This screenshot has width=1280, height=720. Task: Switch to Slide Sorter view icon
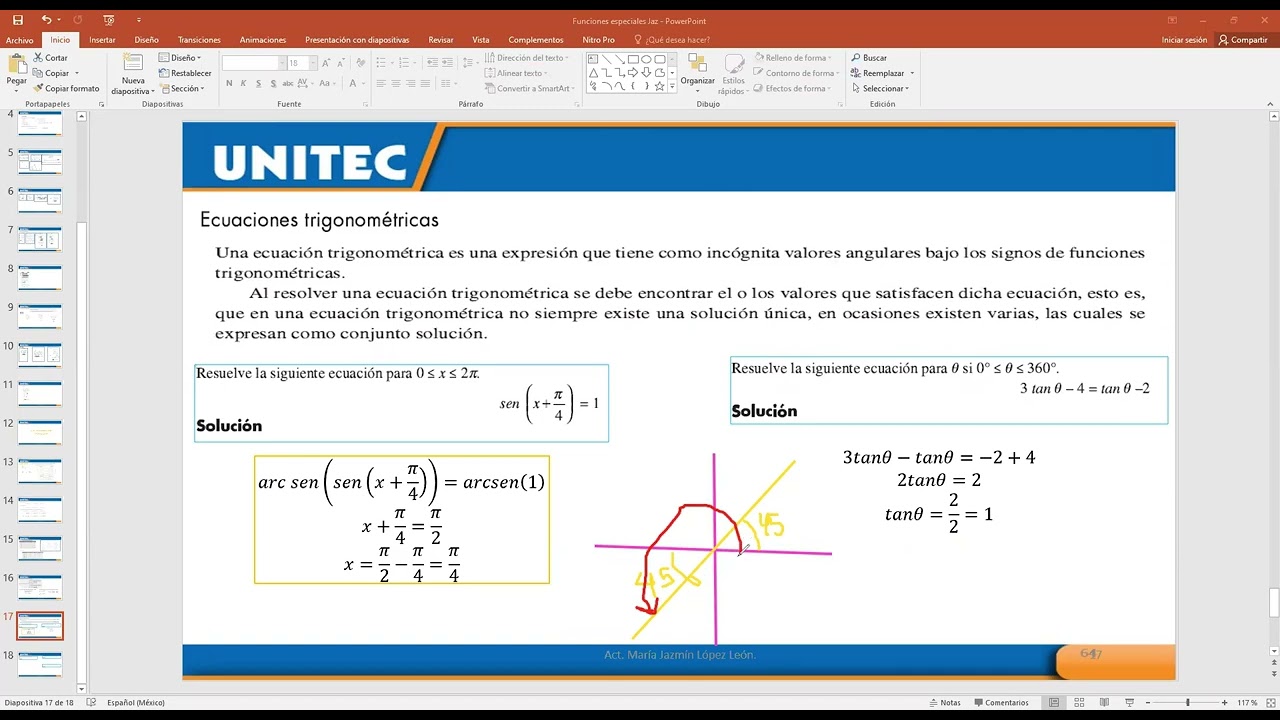(1079, 702)
